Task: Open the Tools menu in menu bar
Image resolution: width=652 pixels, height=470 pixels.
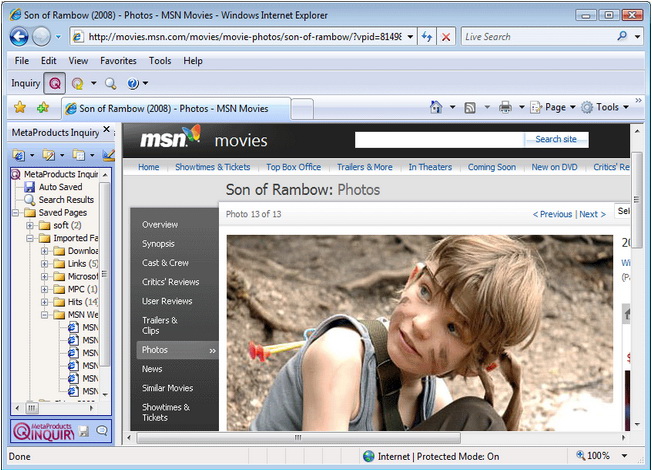Action: 160,61
